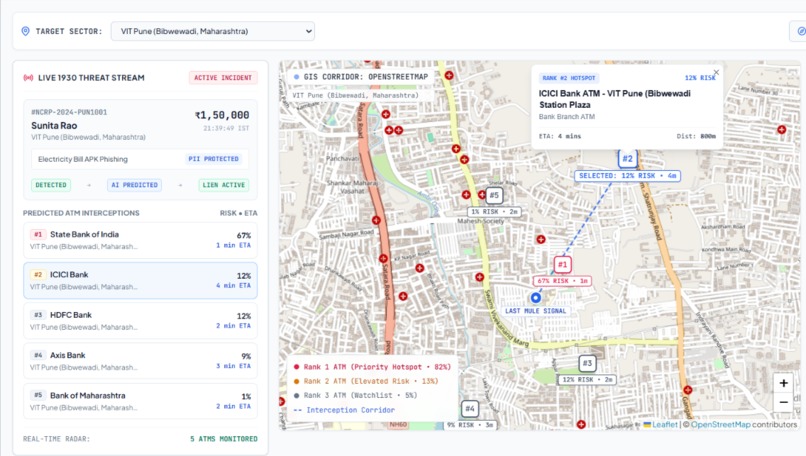The image size is (806, 456).
Task: Click the PII Protected tag
Action: pyautogui.click(x=213, y=159)
